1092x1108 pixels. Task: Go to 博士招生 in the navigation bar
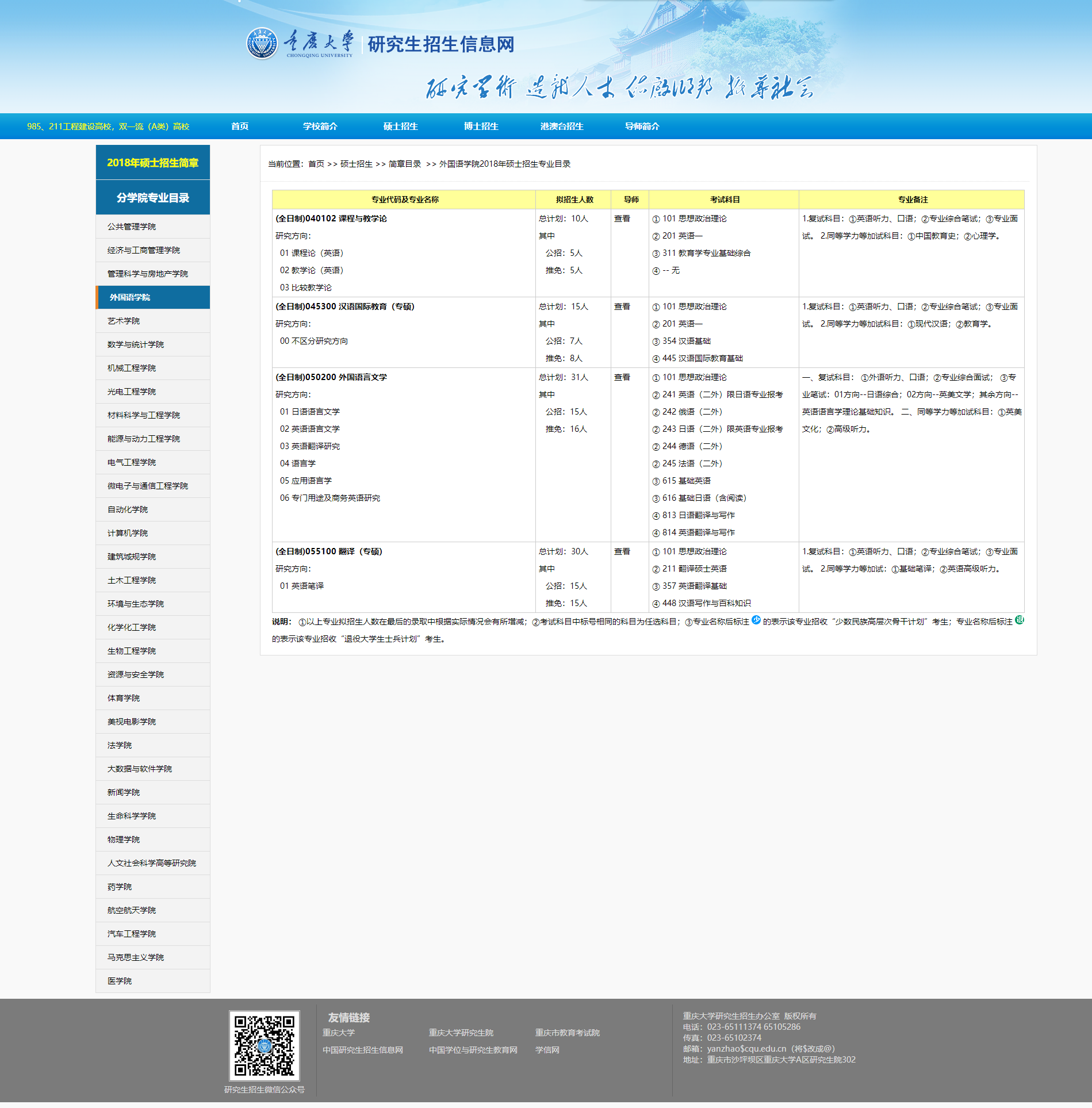pyautogui.click(x=481, y=126)
